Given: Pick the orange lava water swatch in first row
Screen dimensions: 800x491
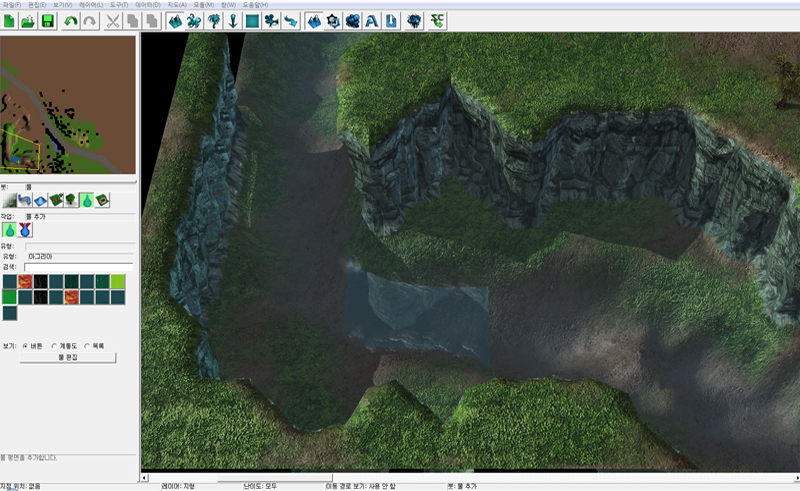Looking at the screenshot, I should 25,281.
